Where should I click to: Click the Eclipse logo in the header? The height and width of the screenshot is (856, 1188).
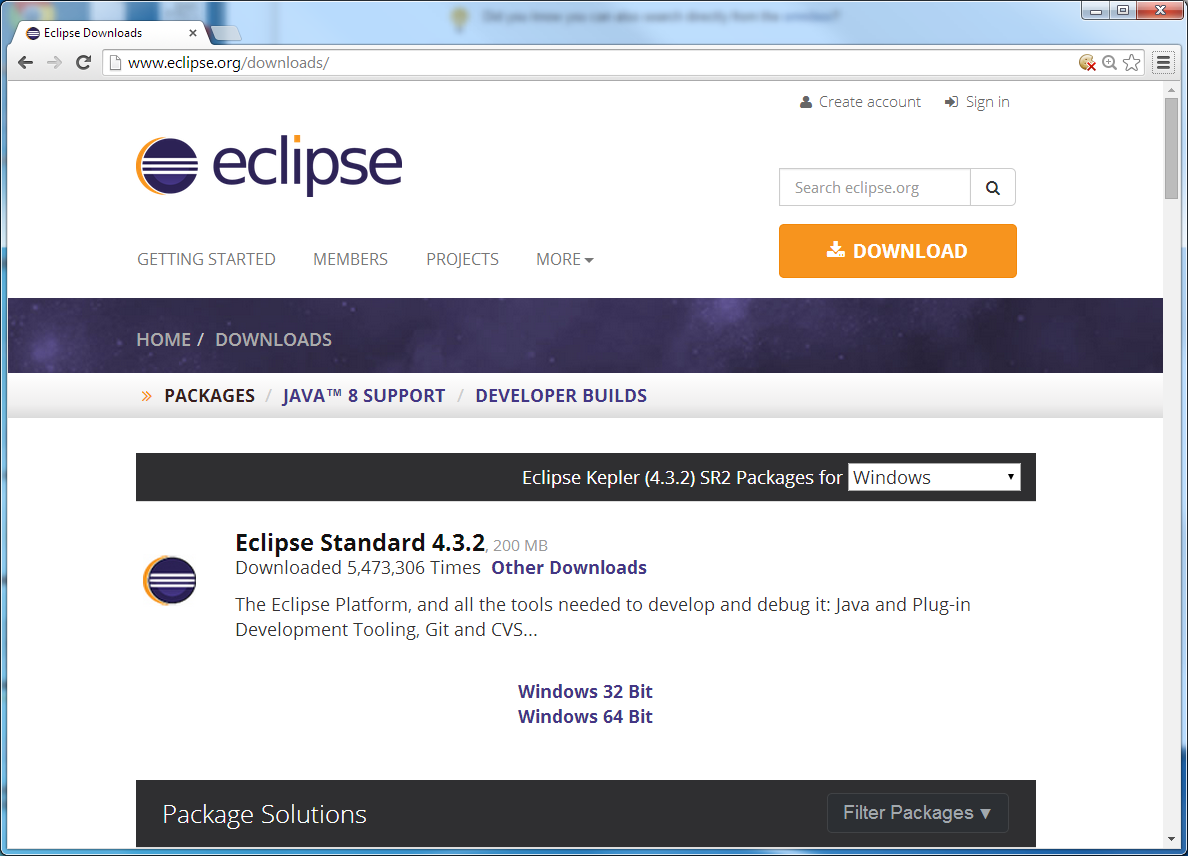[x=269, y=165]
